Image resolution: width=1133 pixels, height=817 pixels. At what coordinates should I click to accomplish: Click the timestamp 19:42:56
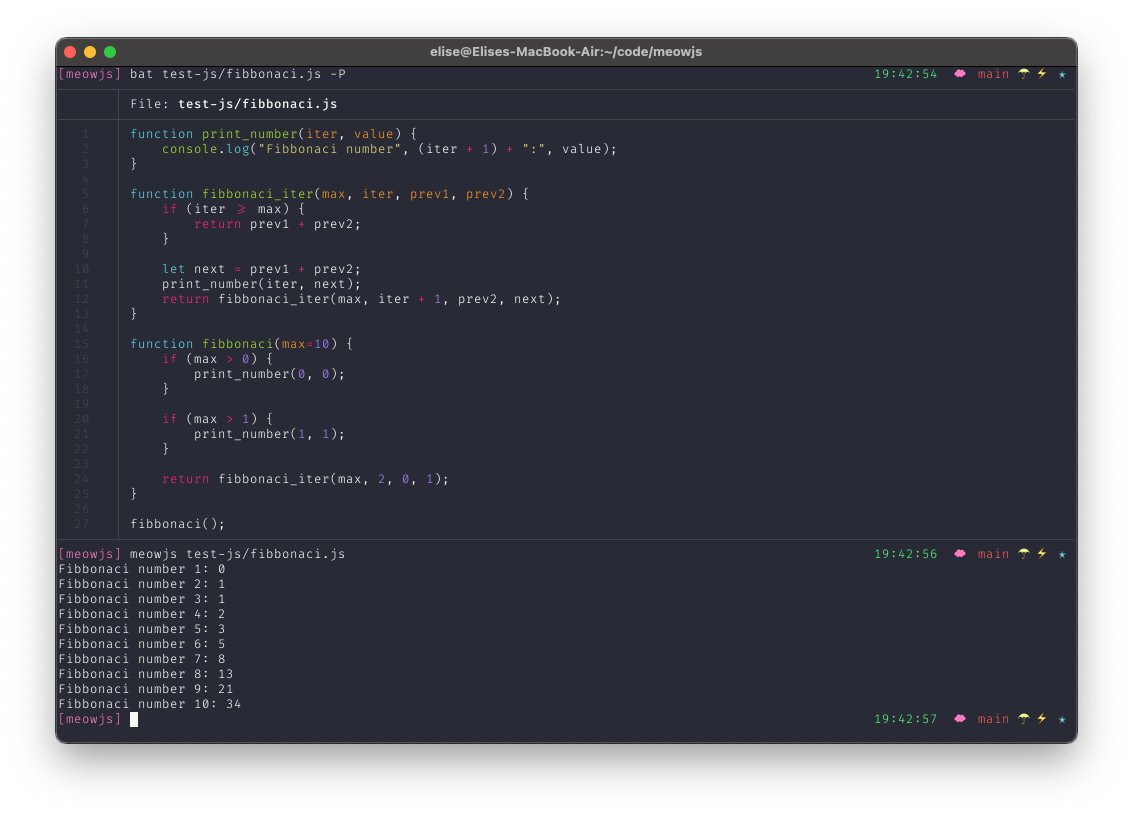tap(905, 554)
